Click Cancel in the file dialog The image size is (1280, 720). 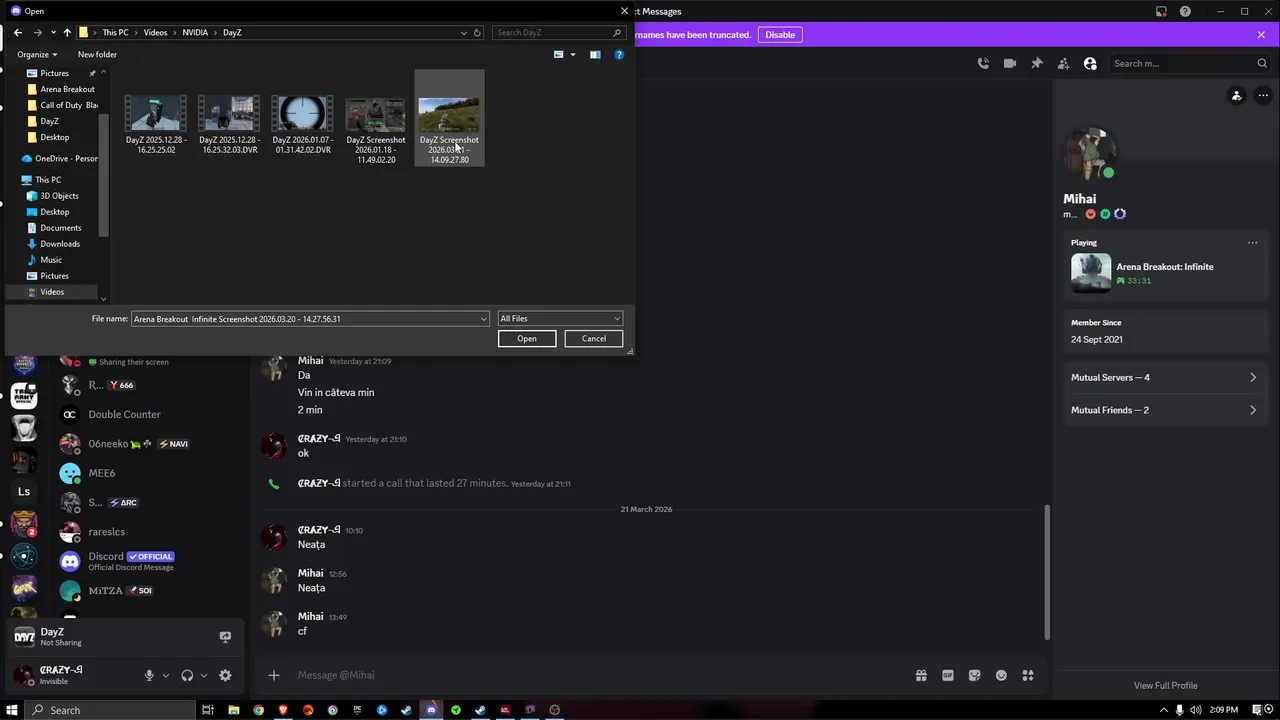pyautogui.click(x=594, y=338)
